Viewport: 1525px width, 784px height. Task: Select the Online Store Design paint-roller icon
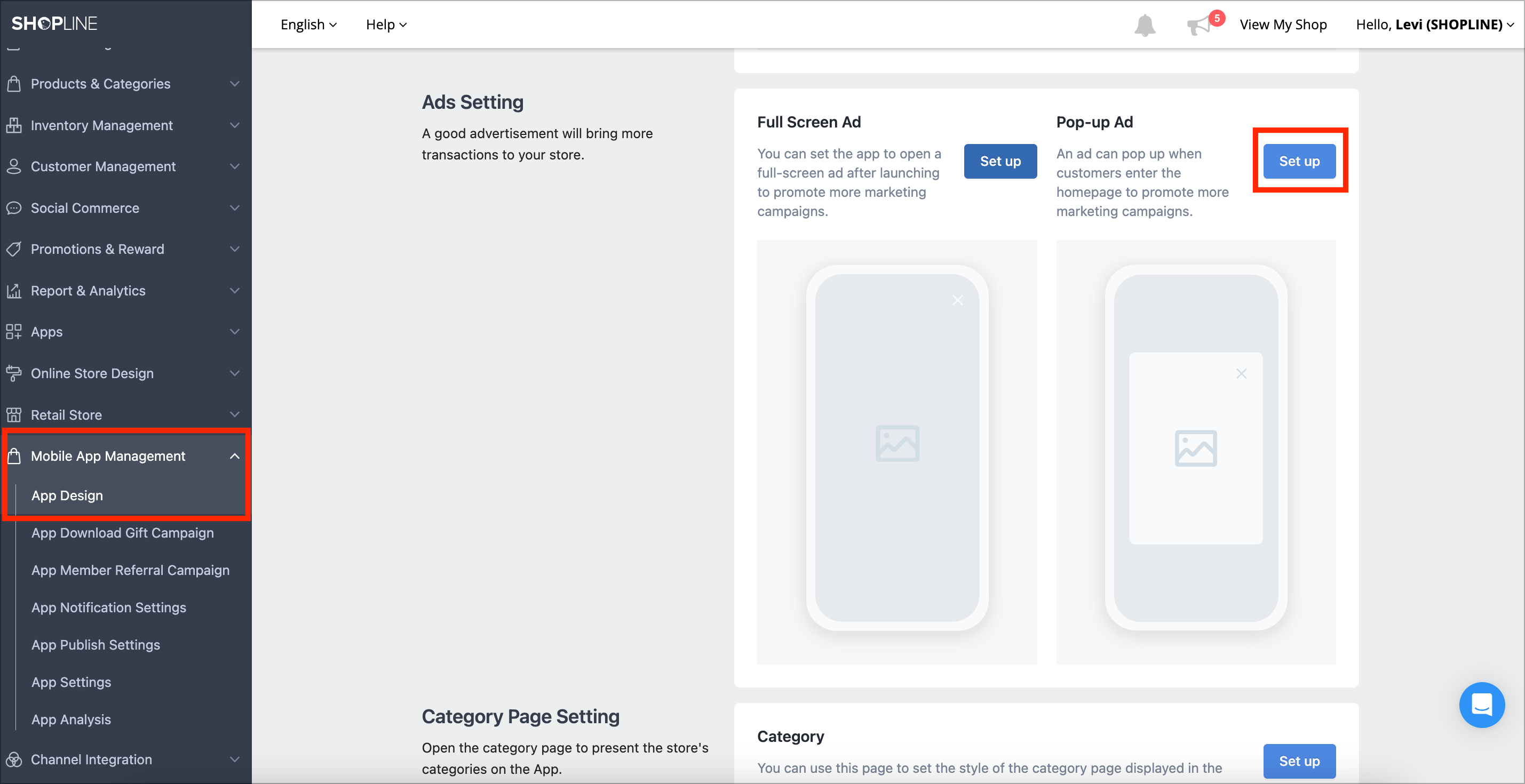point(14,373)
